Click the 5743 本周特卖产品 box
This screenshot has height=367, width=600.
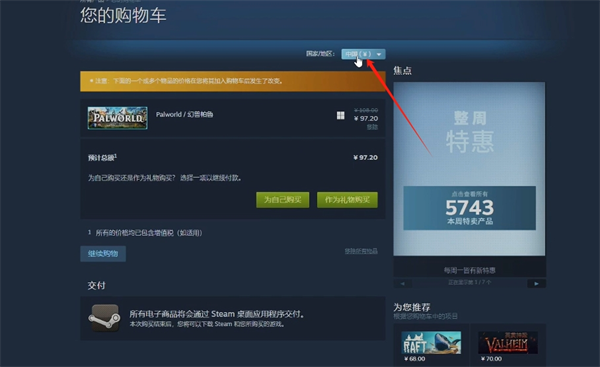coord(470,208)
